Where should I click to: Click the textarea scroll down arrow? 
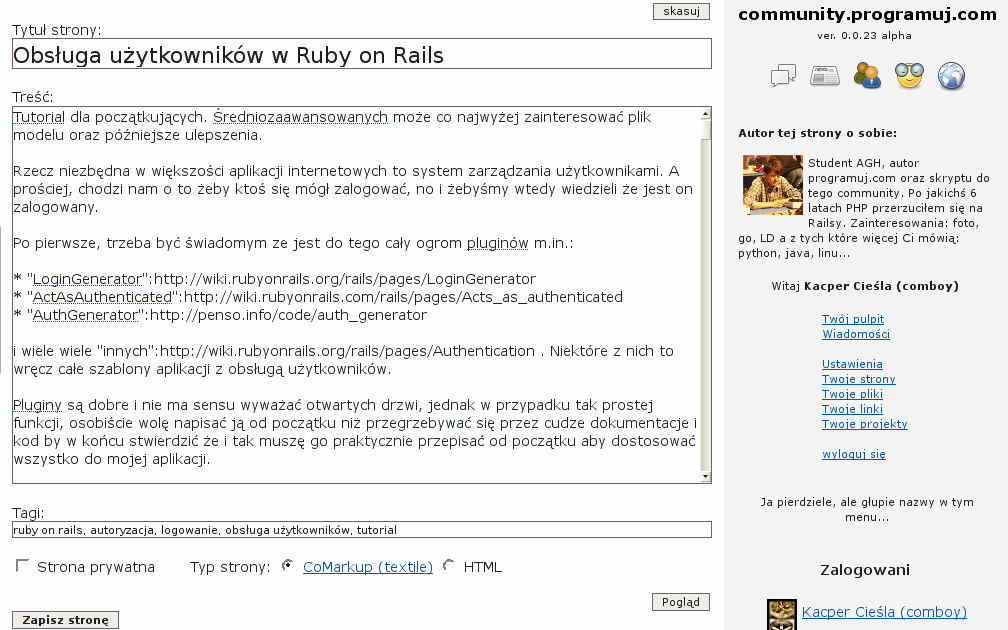coord(705,476)
